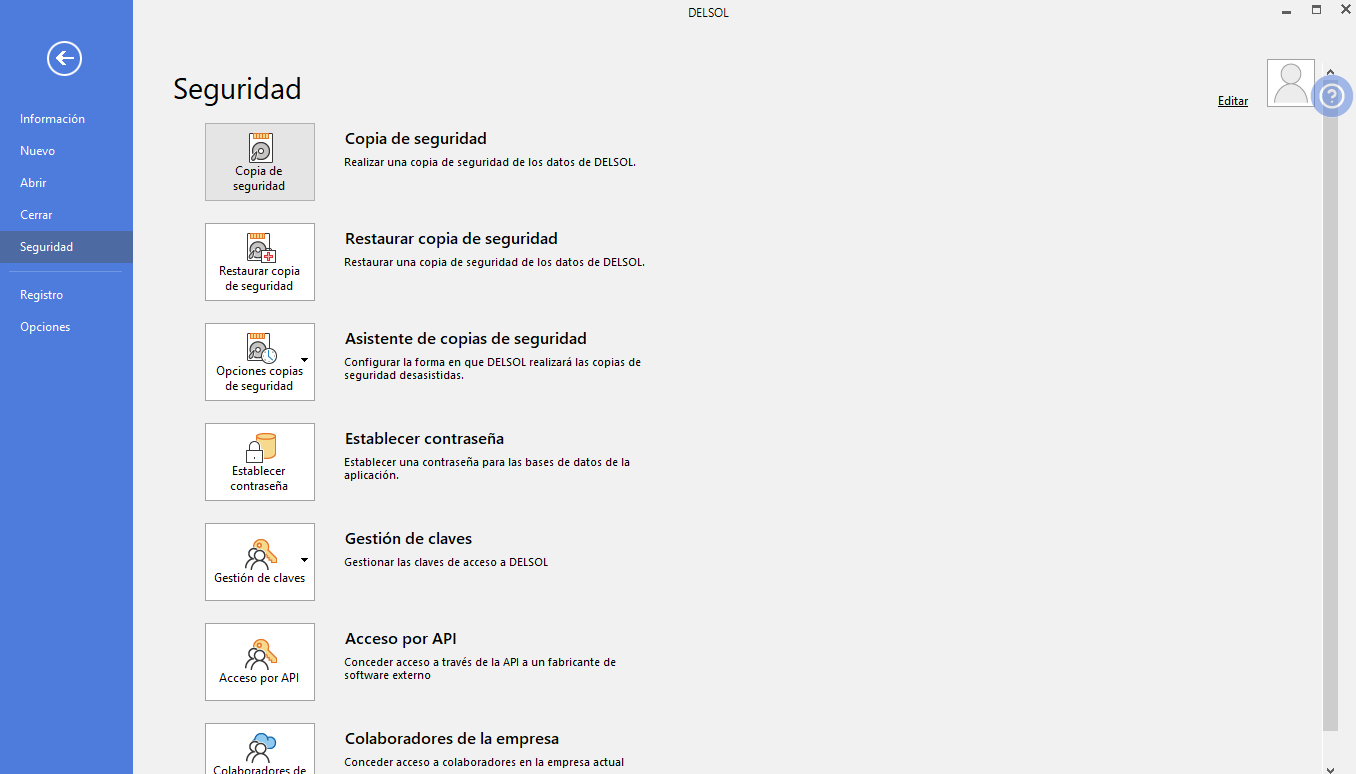The height and width of the screenshot is (774, 1356).
Task: Close the DELSOL window
Action: (x=1345, y=10)
